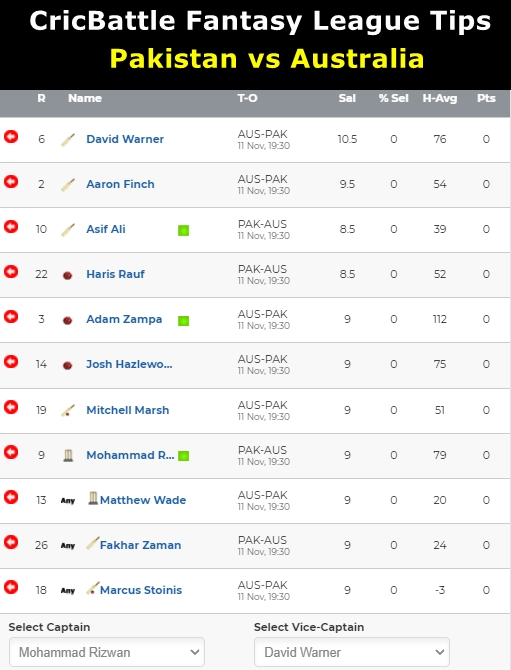Image resolution: width=511 pixels, height=670 pixels.
Task: Click the bat icon beside Asif Ali
Action: click(68, 230)
